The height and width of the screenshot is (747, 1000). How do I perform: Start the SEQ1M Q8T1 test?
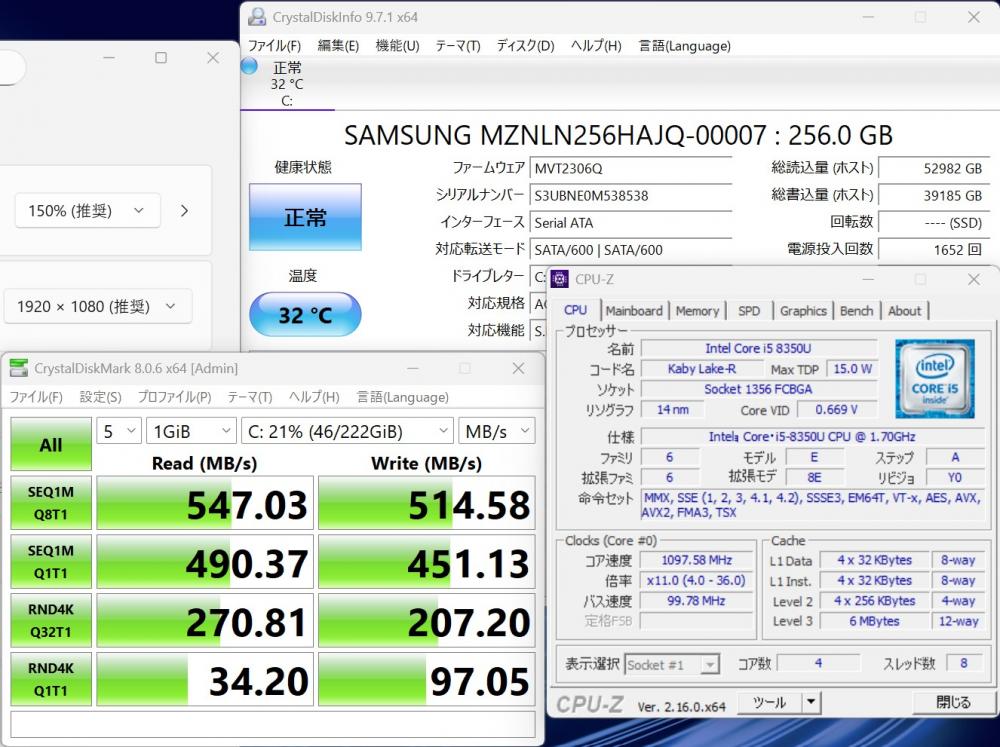point(51,503)
